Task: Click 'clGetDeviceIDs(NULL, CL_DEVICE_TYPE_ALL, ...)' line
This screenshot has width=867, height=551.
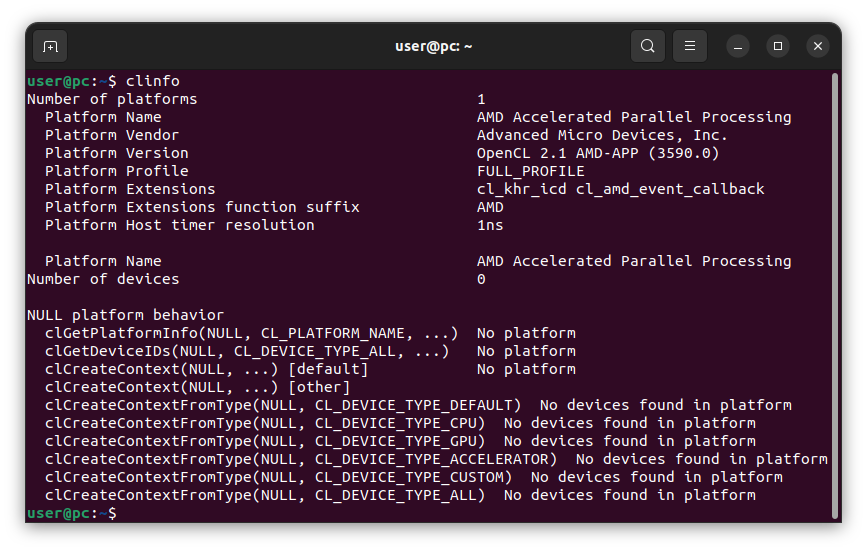Action: 310,351
